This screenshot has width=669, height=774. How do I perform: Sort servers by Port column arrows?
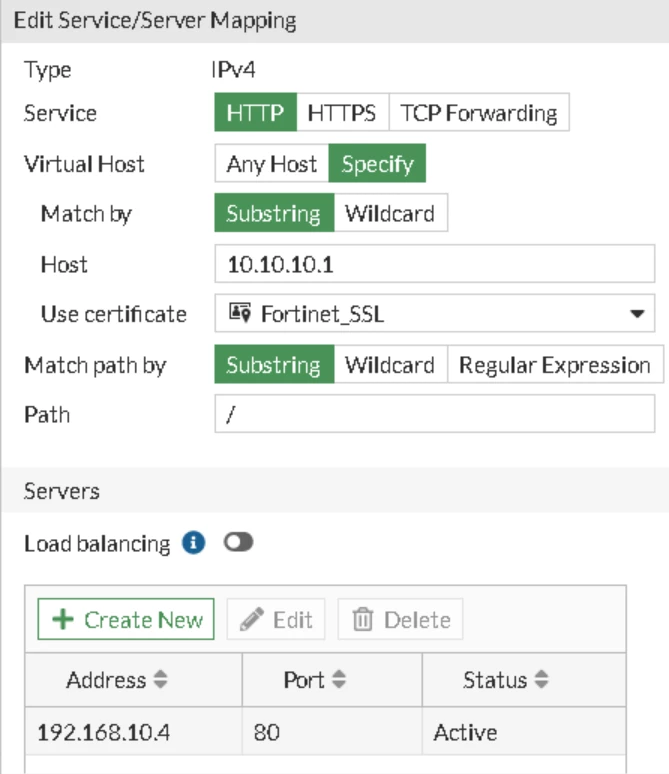point(339,679)
